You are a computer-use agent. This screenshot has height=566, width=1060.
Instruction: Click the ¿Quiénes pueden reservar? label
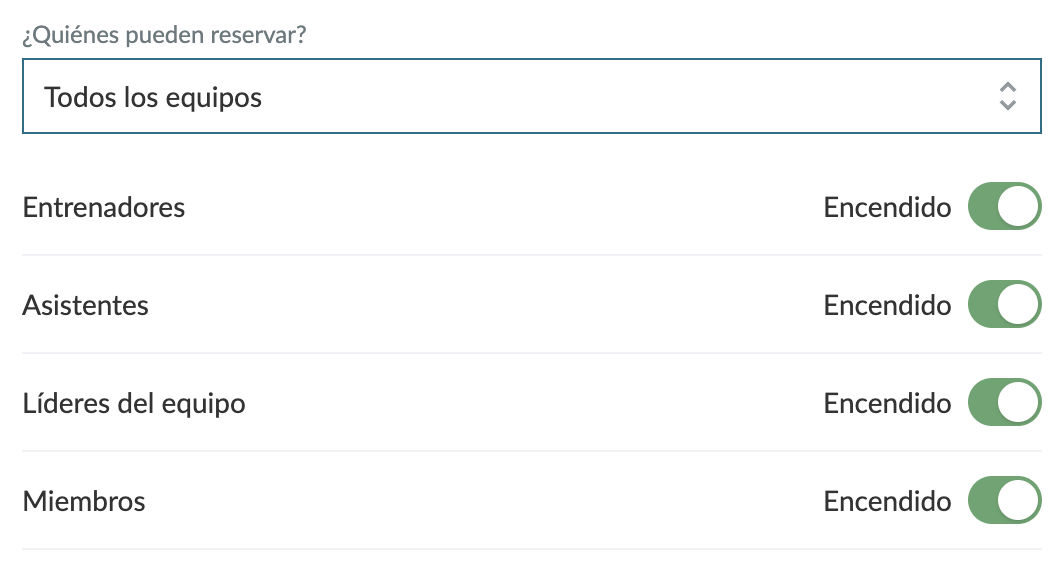point(164,36)
